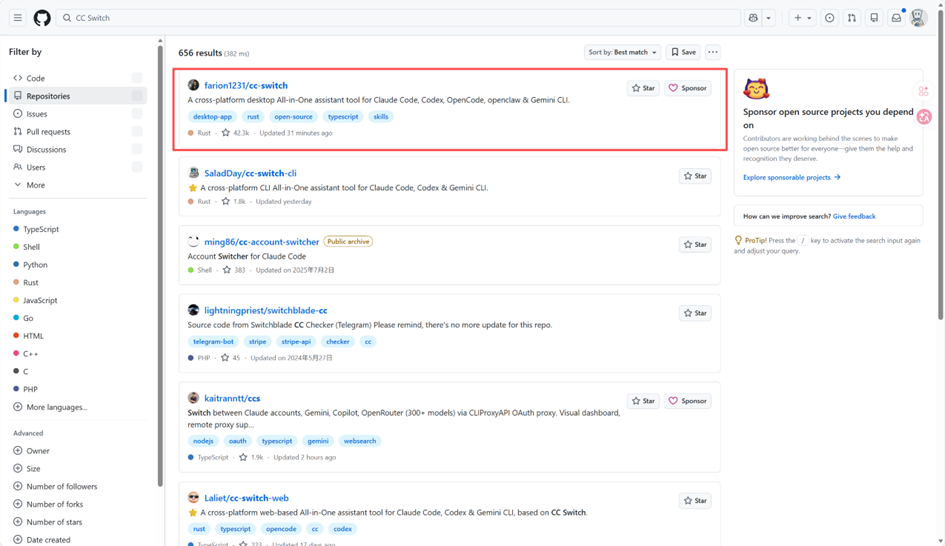Screen dimensions: 945x546
Task: Open your pull requests header icon
Action: 852,18
